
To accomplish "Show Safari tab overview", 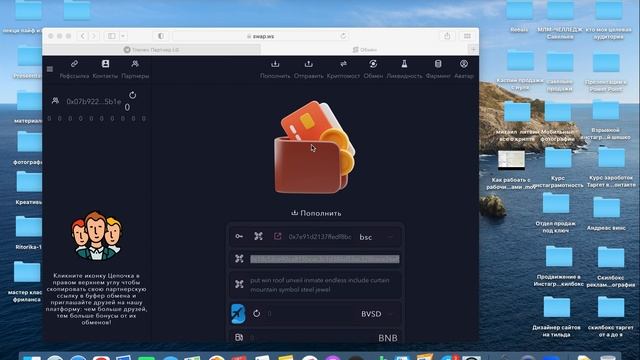I will [x=467, y=36].
